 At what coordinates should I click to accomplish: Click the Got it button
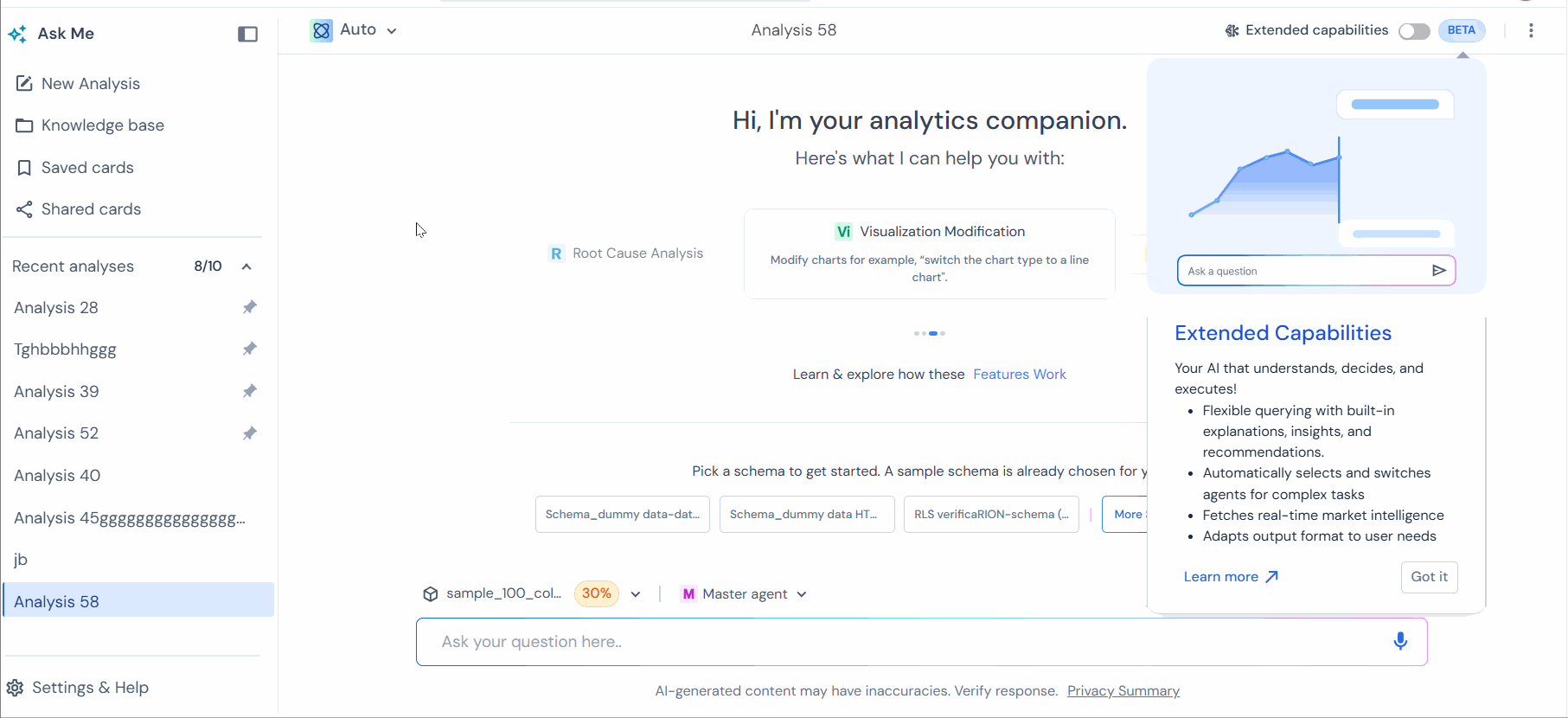click(1429, 577)
